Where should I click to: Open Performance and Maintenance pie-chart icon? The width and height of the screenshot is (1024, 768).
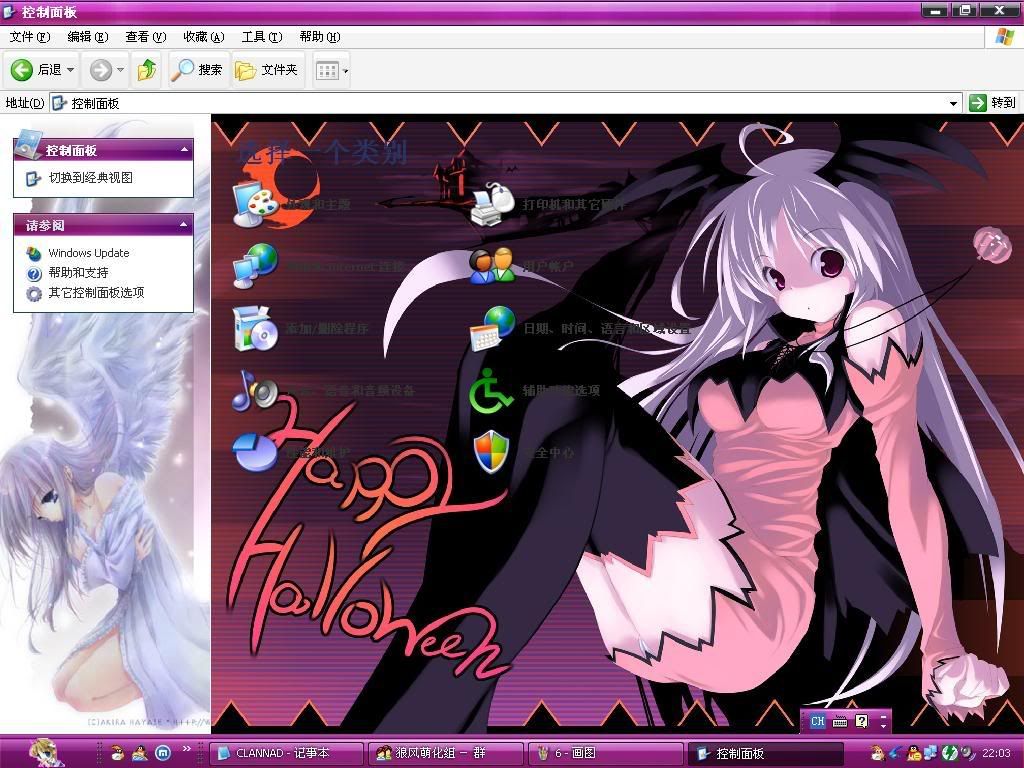click(x=255, y=452)
